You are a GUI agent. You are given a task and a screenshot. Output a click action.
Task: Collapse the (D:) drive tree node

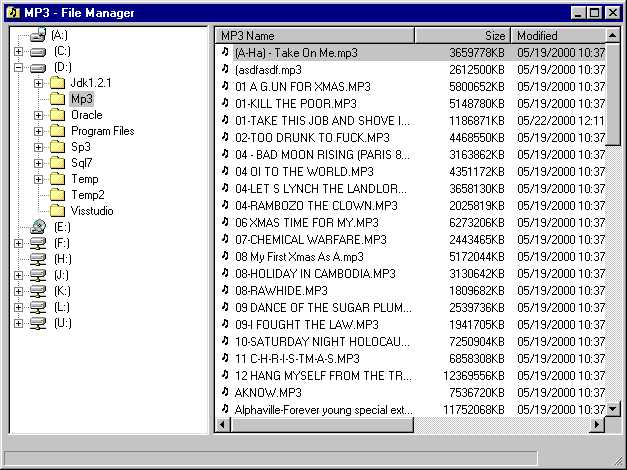[19, 67]
